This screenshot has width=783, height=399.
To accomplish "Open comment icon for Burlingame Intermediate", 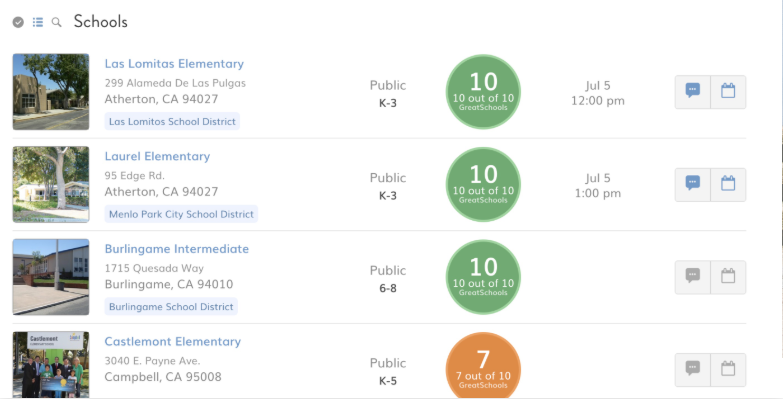I will click(x=693, y=277).
